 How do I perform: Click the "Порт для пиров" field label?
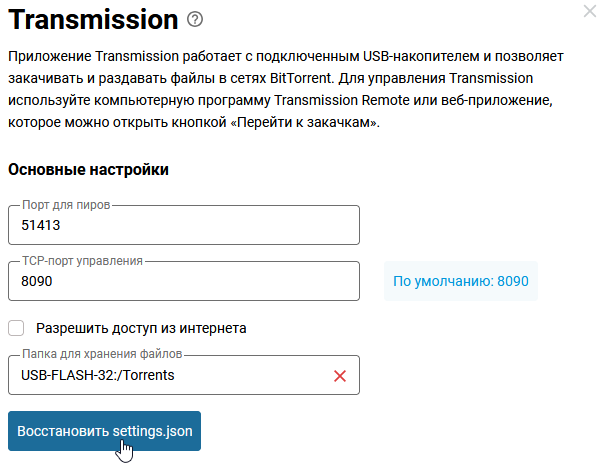click(65, 205)
